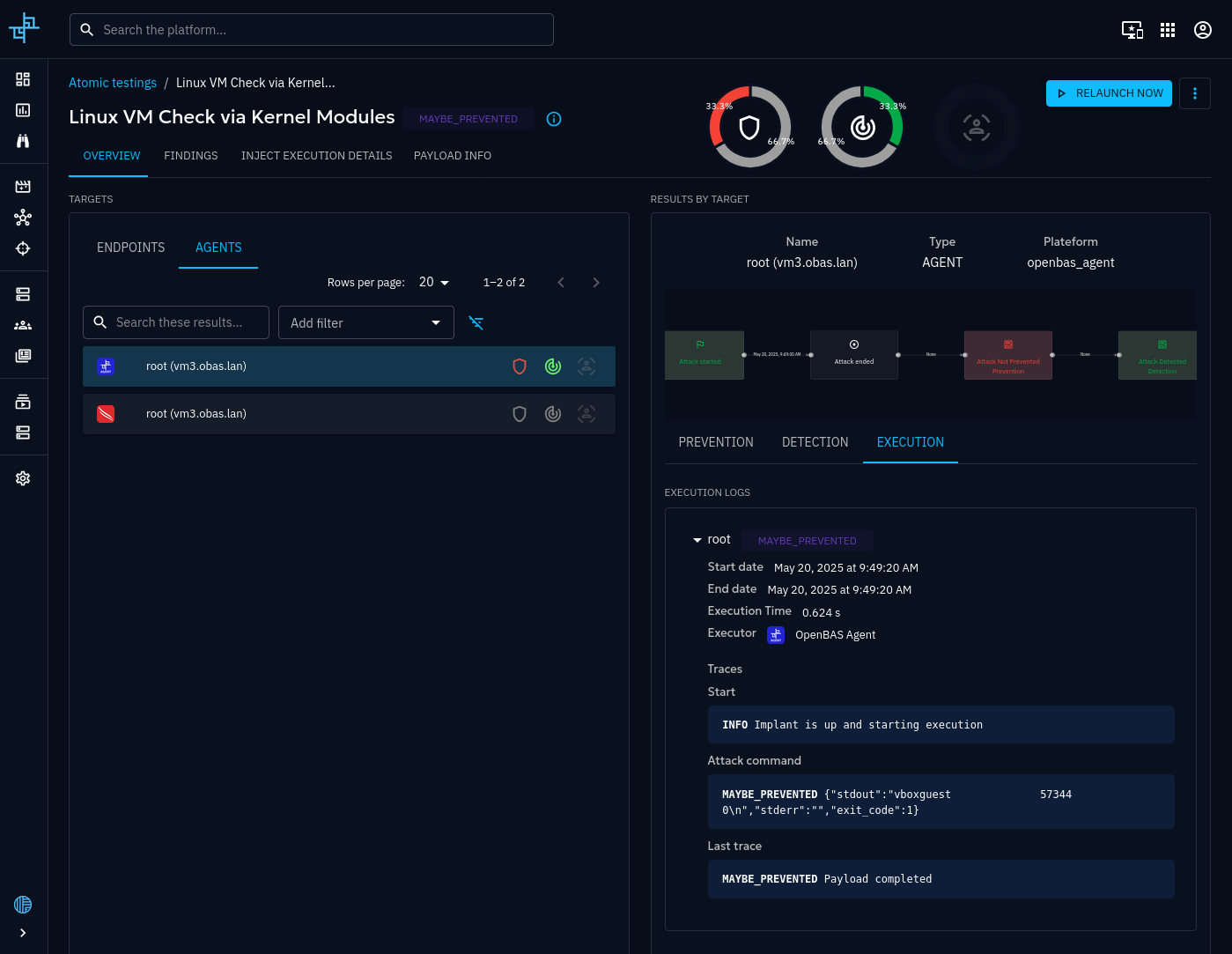Go to Atomic testings breadcrumb link
The width and height of the screenshot is (1232, 954).
[x=113, y=83]
